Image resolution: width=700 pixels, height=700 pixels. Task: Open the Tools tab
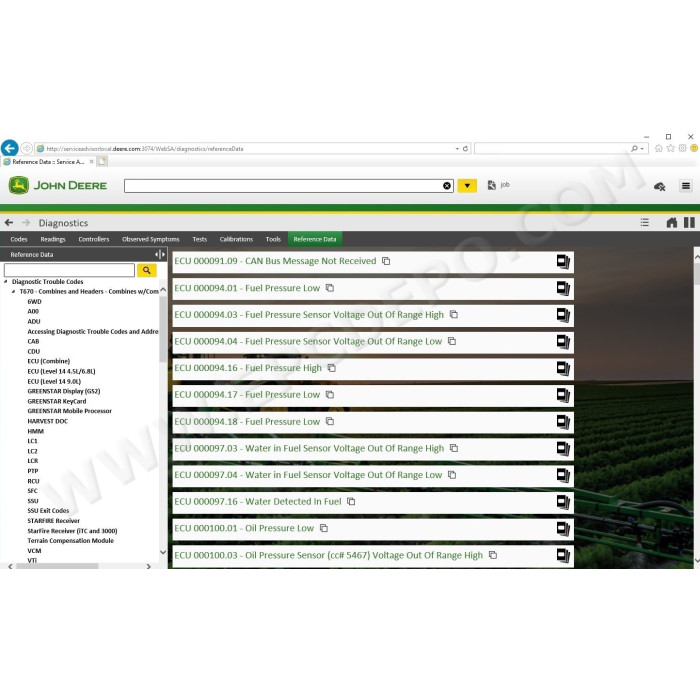273,239
